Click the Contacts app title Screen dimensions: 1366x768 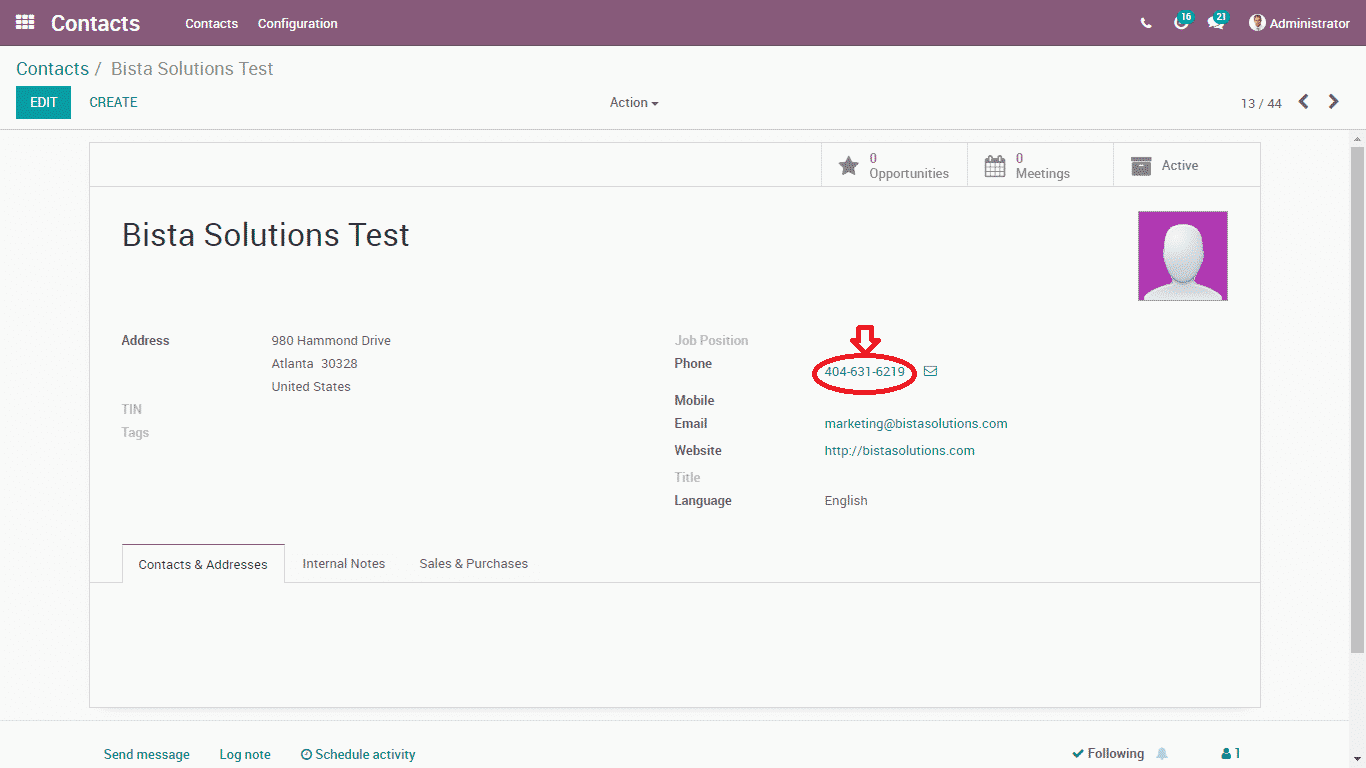click(96, 23)
